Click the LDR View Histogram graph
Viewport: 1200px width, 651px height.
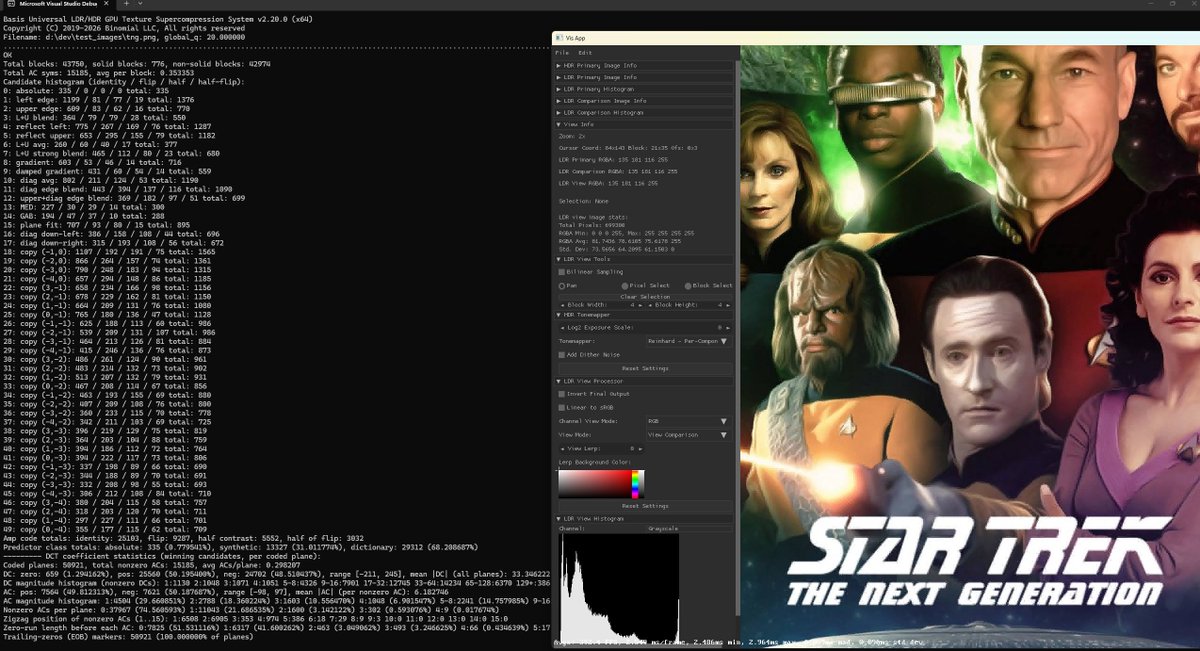click(618, 588)
